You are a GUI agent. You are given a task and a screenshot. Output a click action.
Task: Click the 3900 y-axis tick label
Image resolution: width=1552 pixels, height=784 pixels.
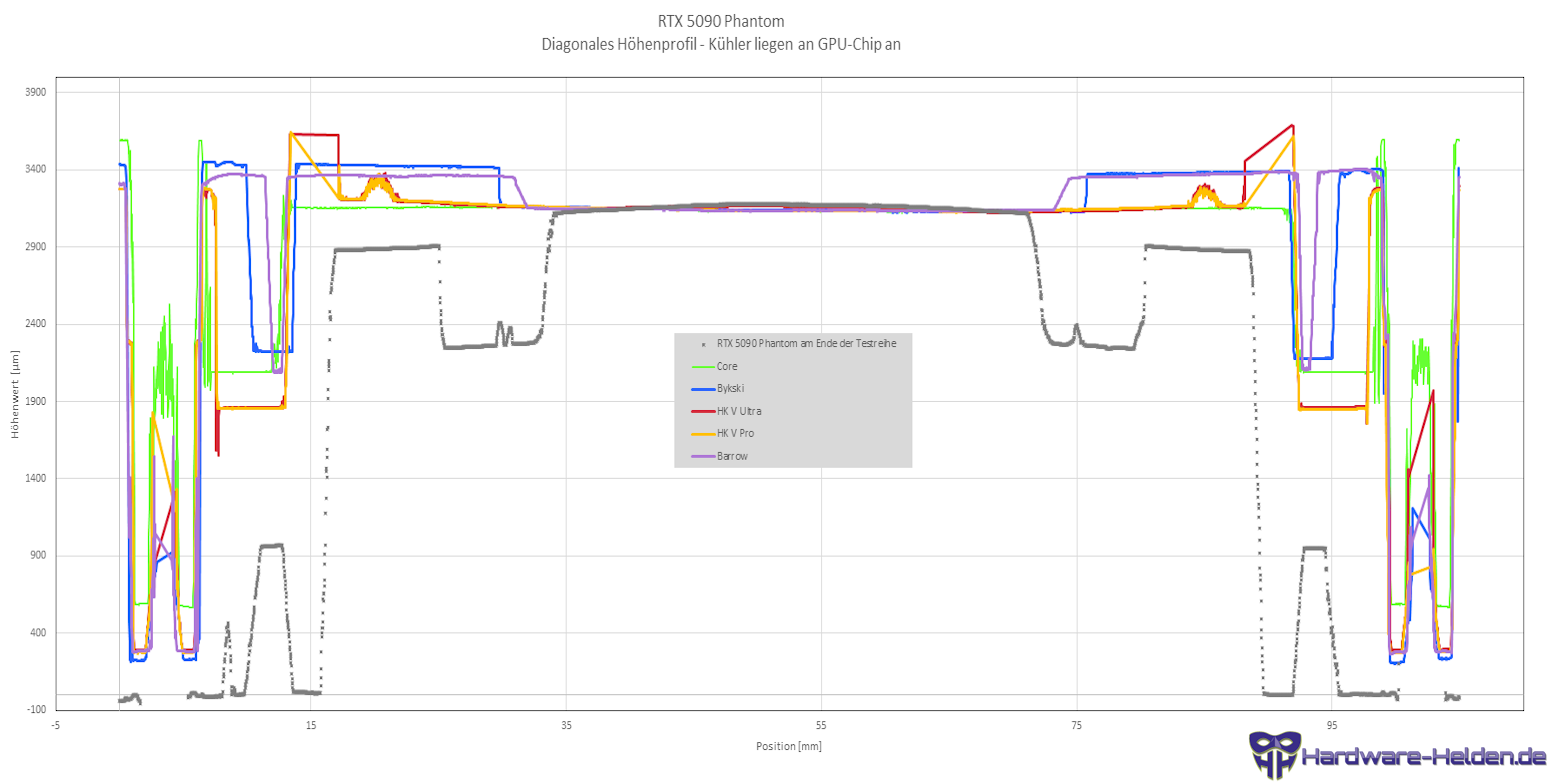click(x=36, y=92)
